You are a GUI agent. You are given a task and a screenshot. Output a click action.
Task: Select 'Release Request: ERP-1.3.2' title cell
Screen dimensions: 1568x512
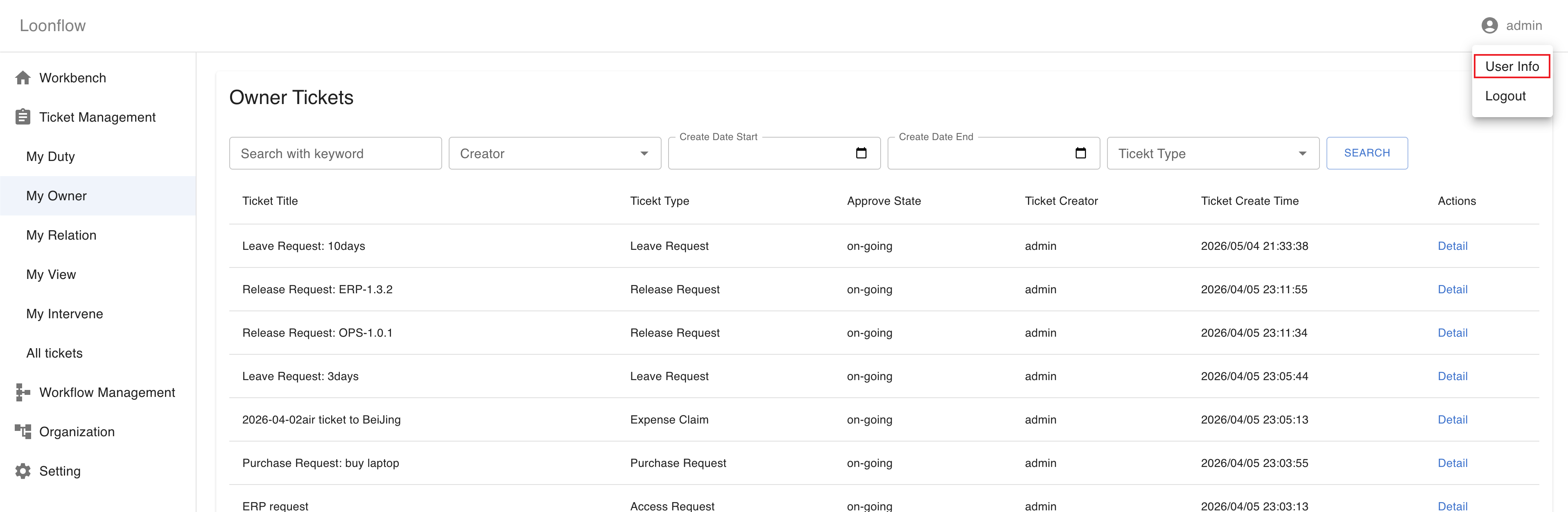point(317,289)
